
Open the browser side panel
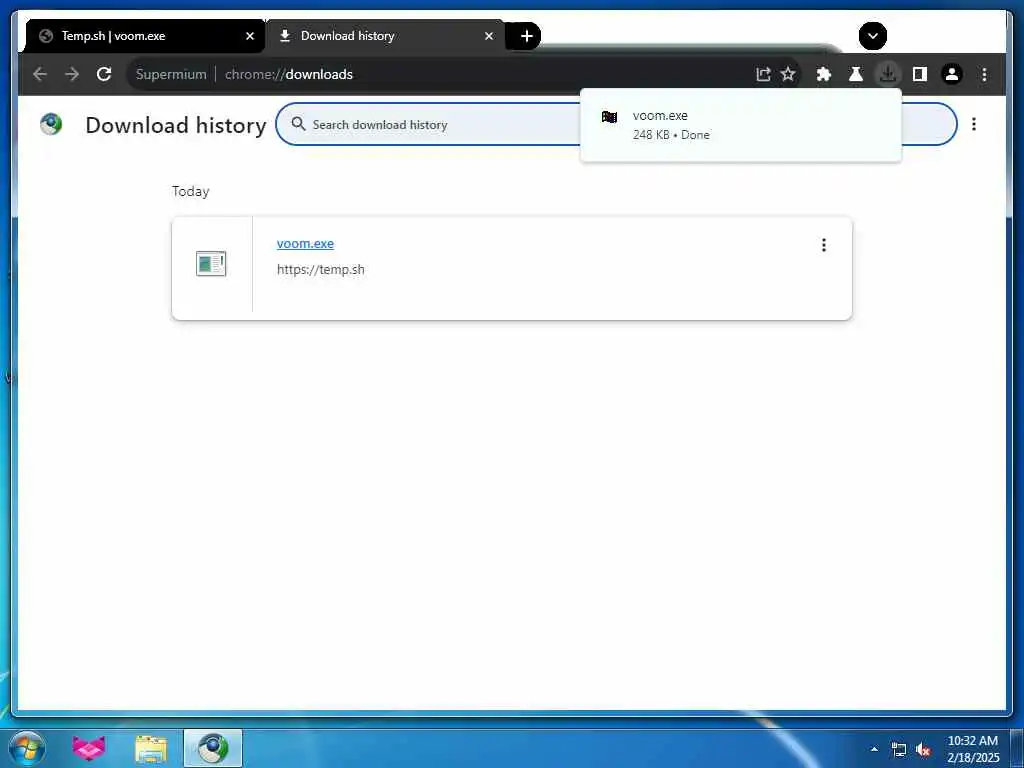(x=920, y=74)
